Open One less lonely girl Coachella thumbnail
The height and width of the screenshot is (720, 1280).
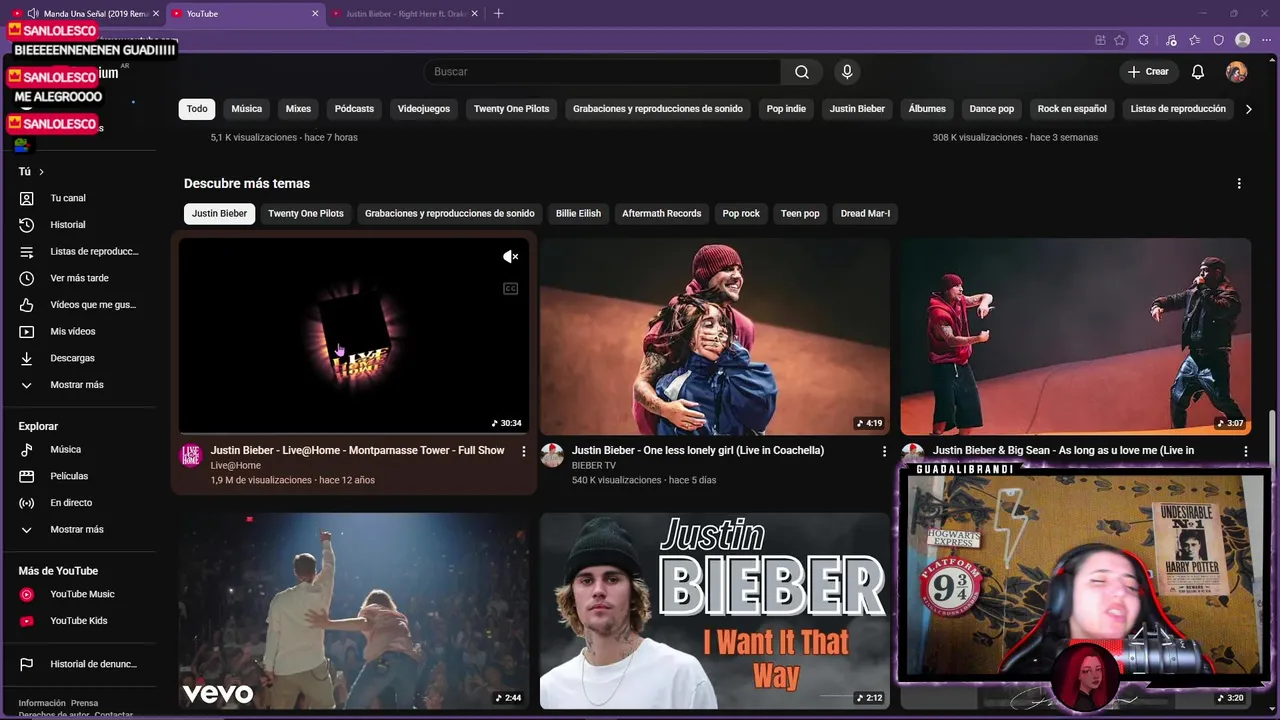click(715, 336)
